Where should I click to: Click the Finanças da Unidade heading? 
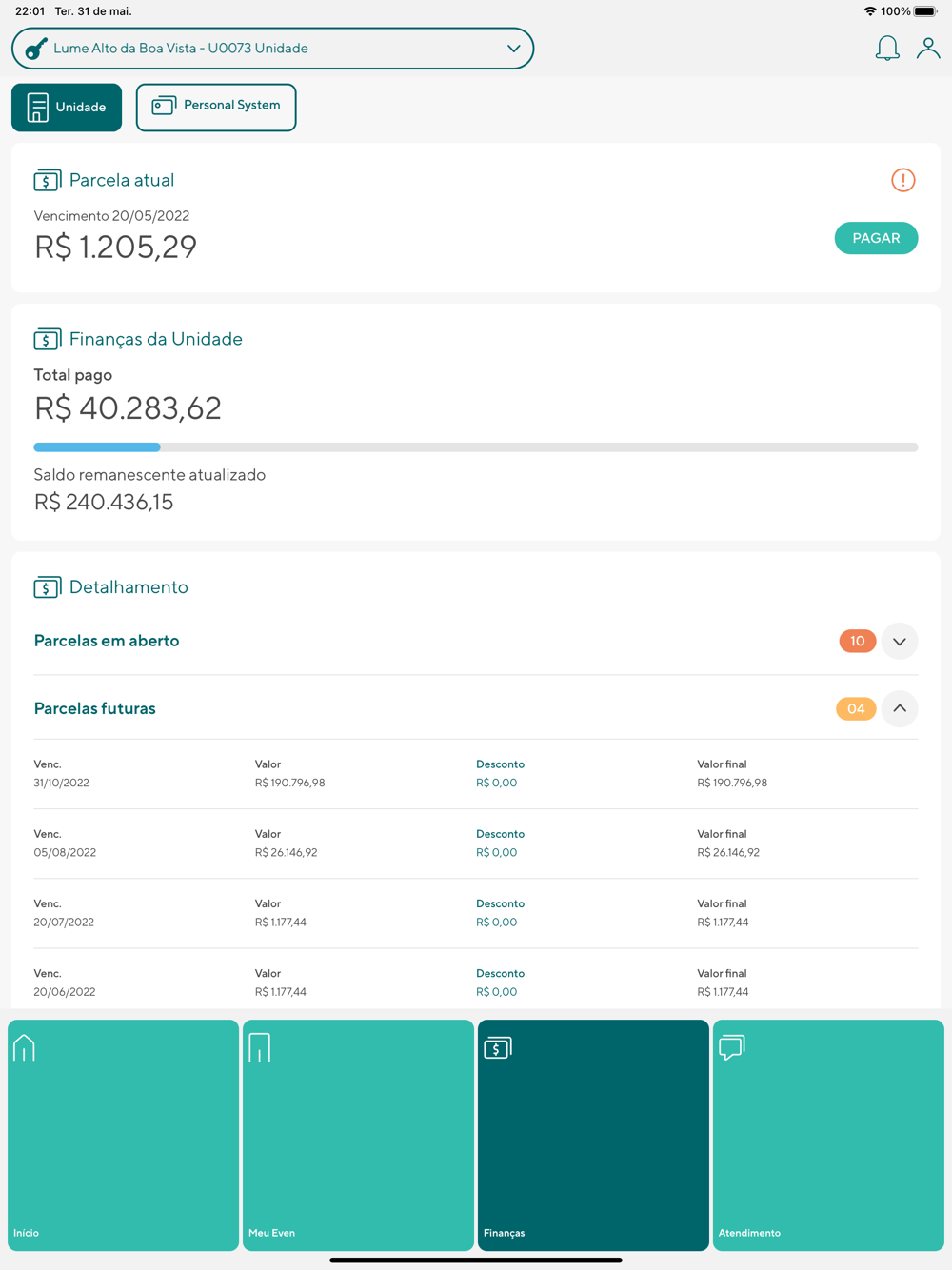(156, 339)
